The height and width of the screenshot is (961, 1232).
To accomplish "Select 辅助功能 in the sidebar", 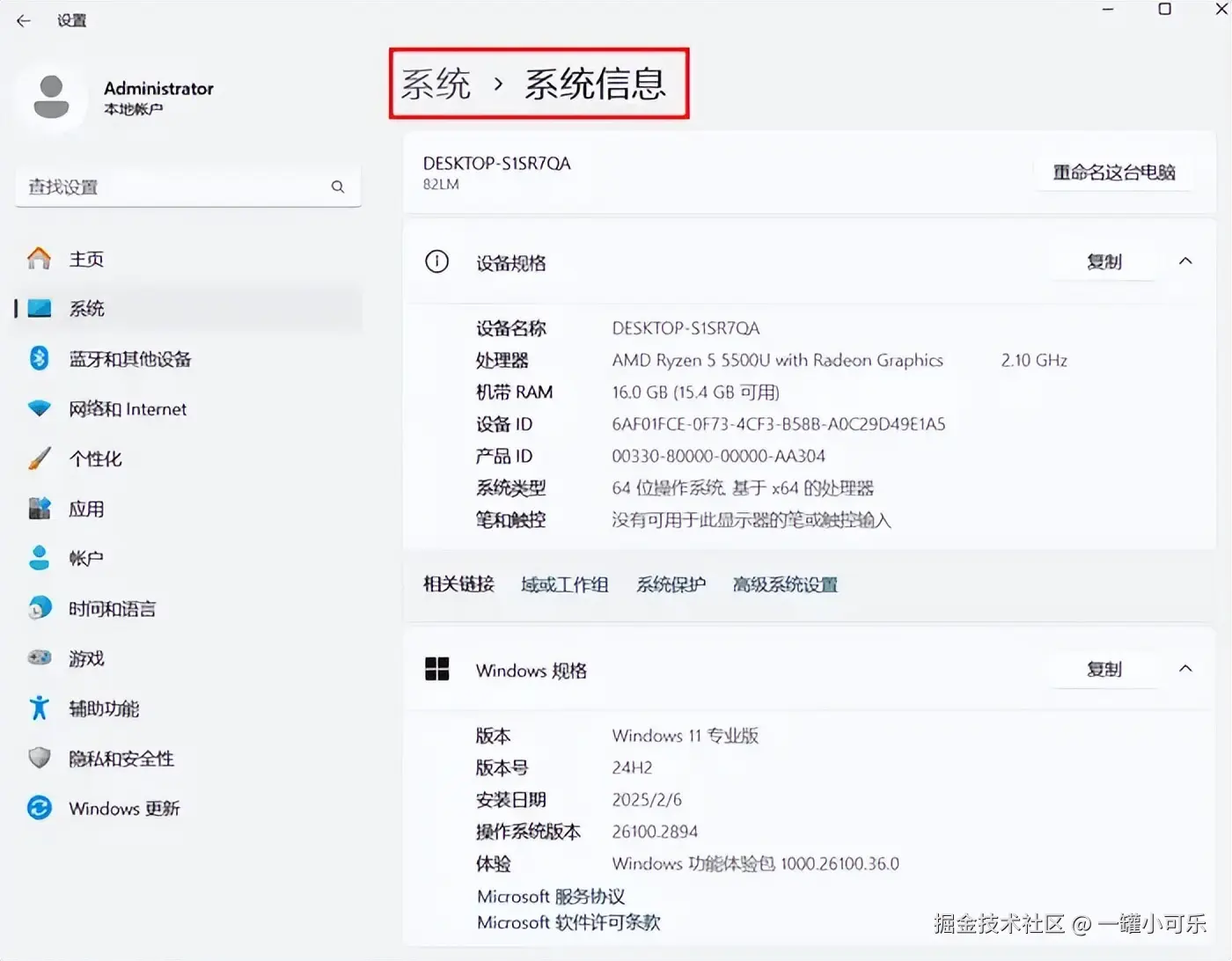I will pyautogui.click(x=187, y=708).
